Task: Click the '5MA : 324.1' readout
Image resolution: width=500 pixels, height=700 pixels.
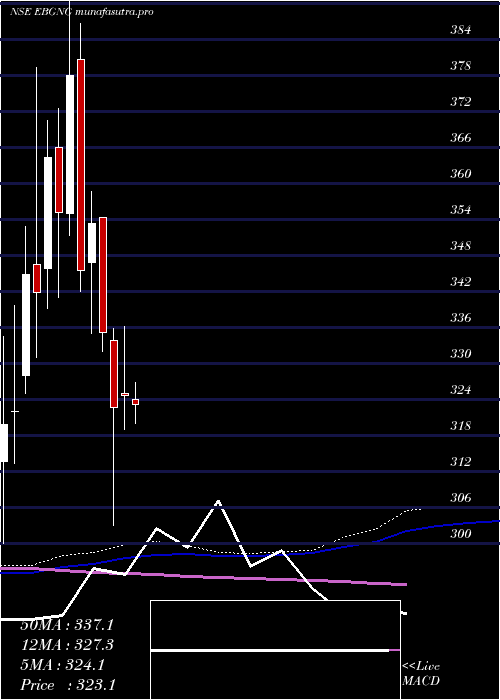Action: [x=63, y=665]
